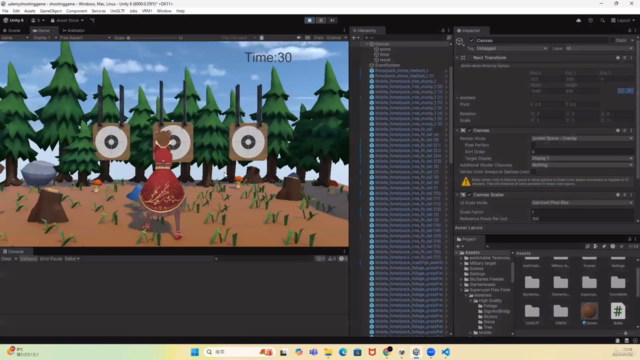Open the File menu
This screenshot has height=360, width=640.
coord(5,11)
